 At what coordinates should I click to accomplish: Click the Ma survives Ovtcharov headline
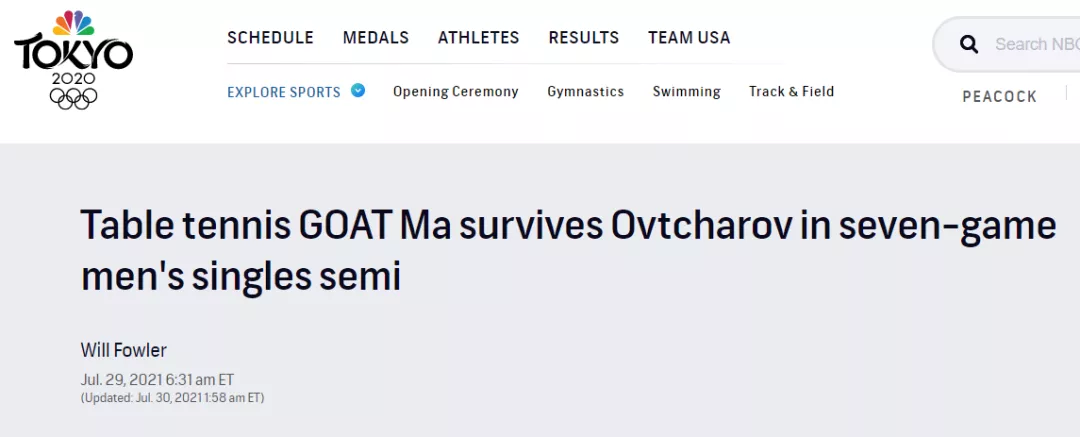pos(568,251)
